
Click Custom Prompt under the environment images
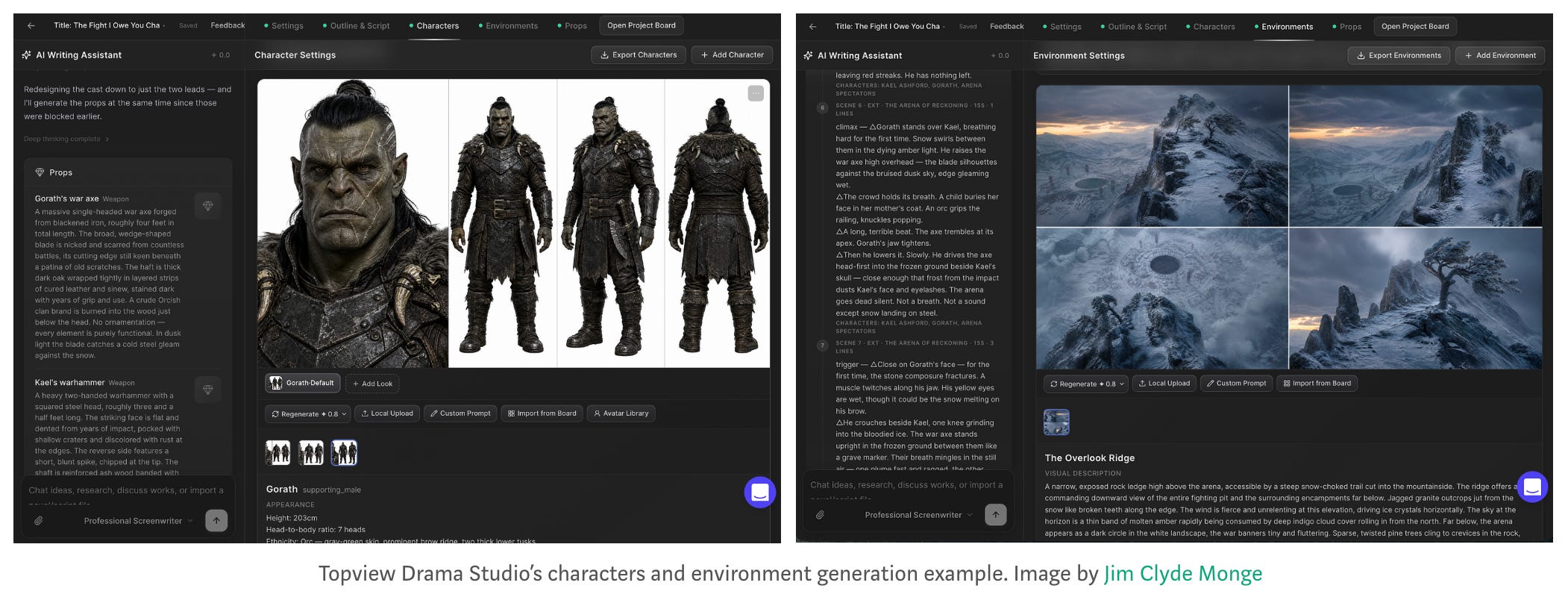[x=1237, y=384]
